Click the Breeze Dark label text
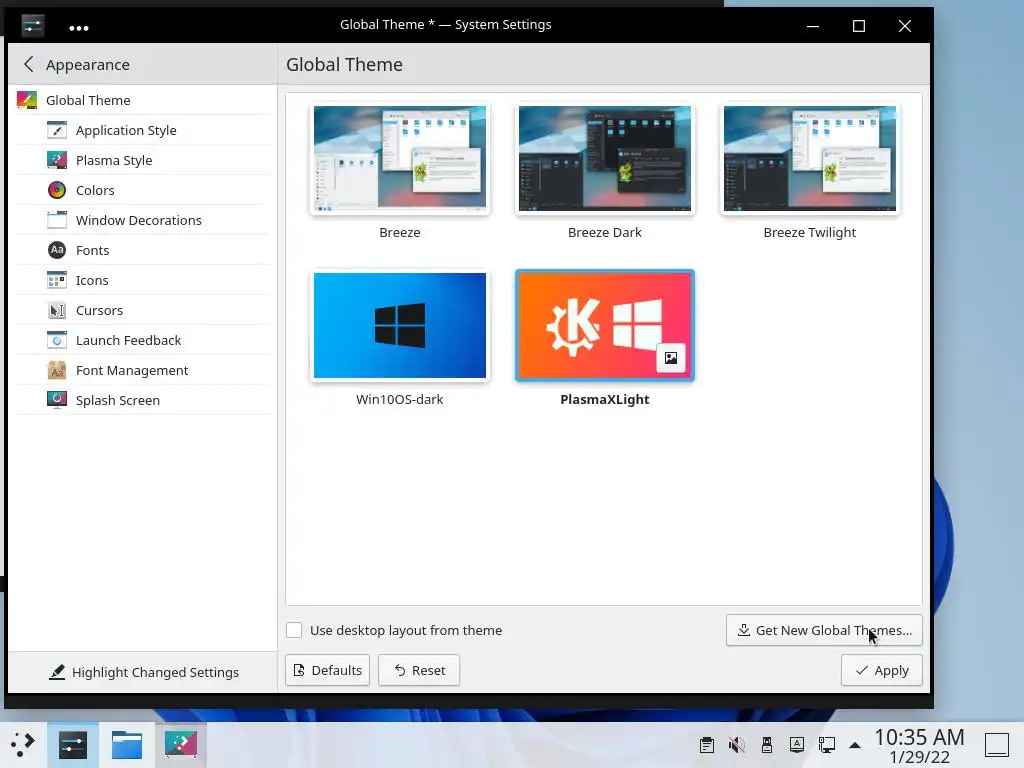1024x768 pixels. tap(605, 232)
